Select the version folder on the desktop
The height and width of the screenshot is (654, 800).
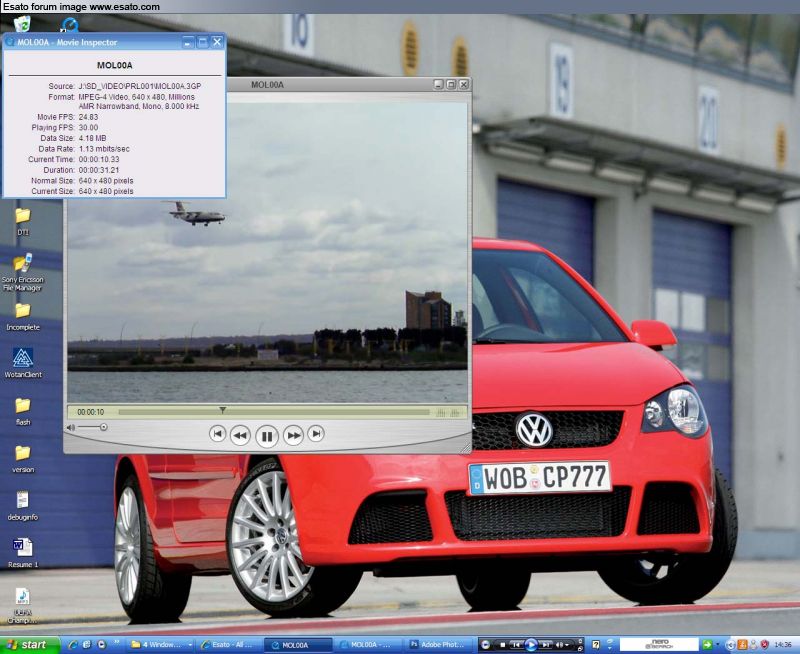(x=22, y=459)
